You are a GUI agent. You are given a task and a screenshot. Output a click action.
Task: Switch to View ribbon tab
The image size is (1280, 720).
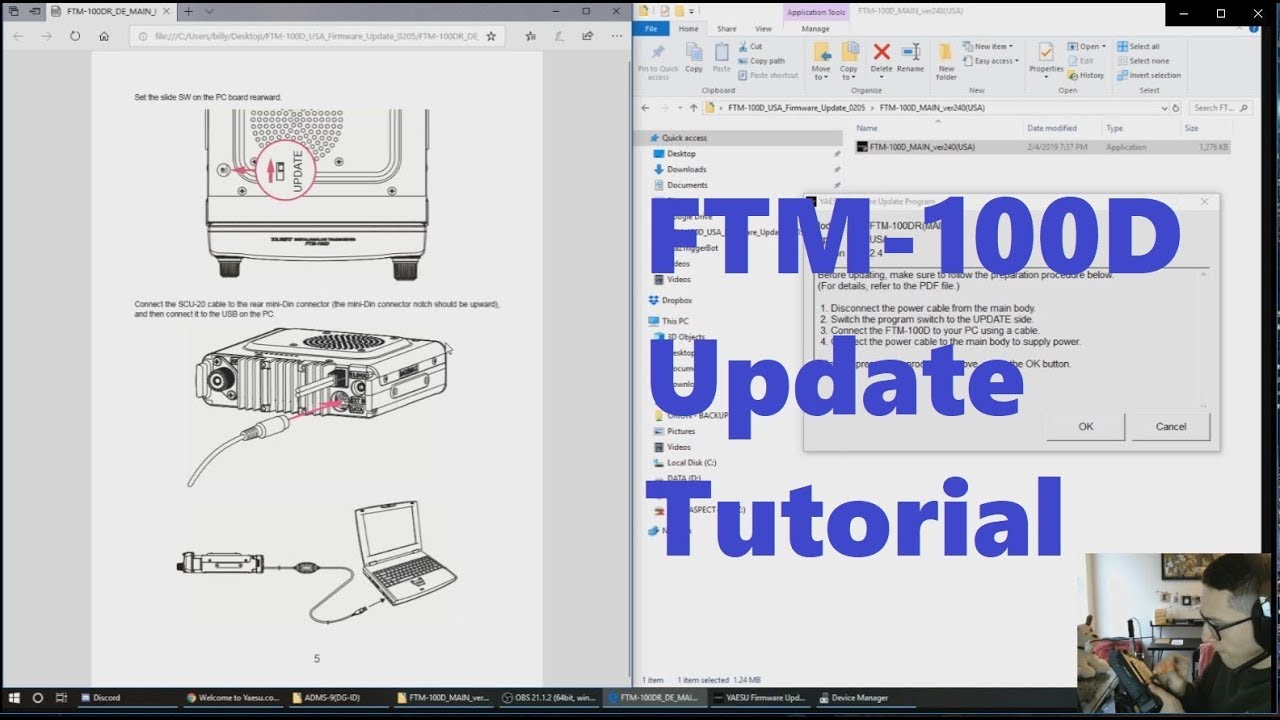764,29
